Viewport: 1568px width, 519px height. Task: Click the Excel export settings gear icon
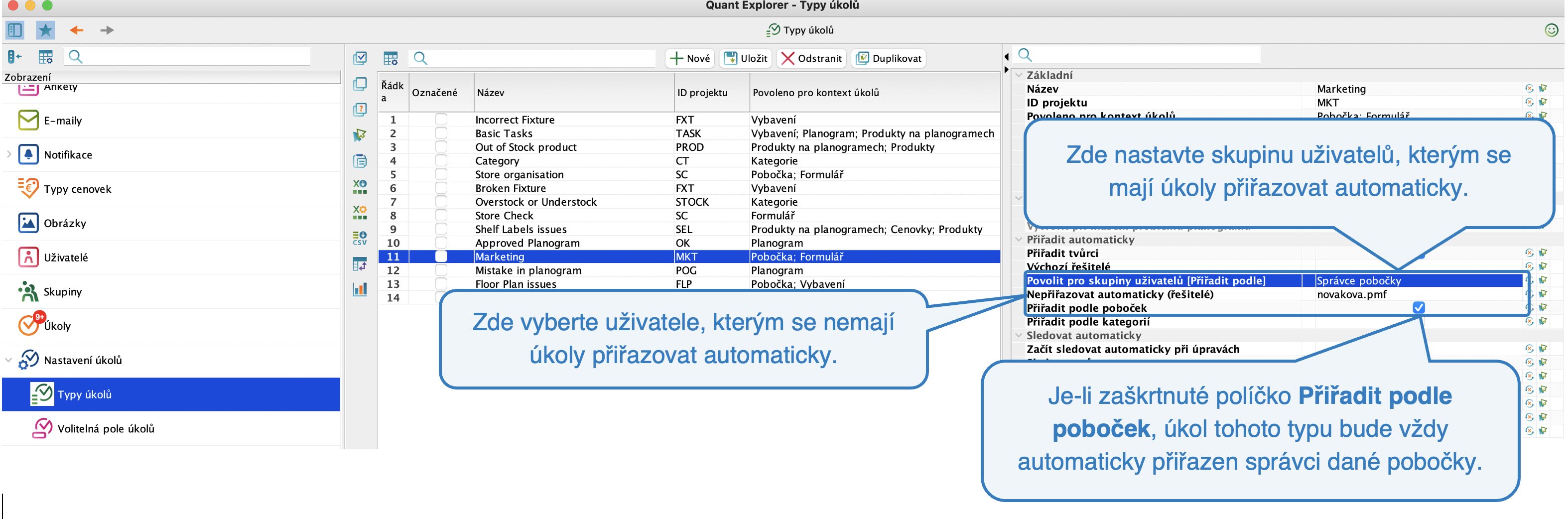pos(360,212)
